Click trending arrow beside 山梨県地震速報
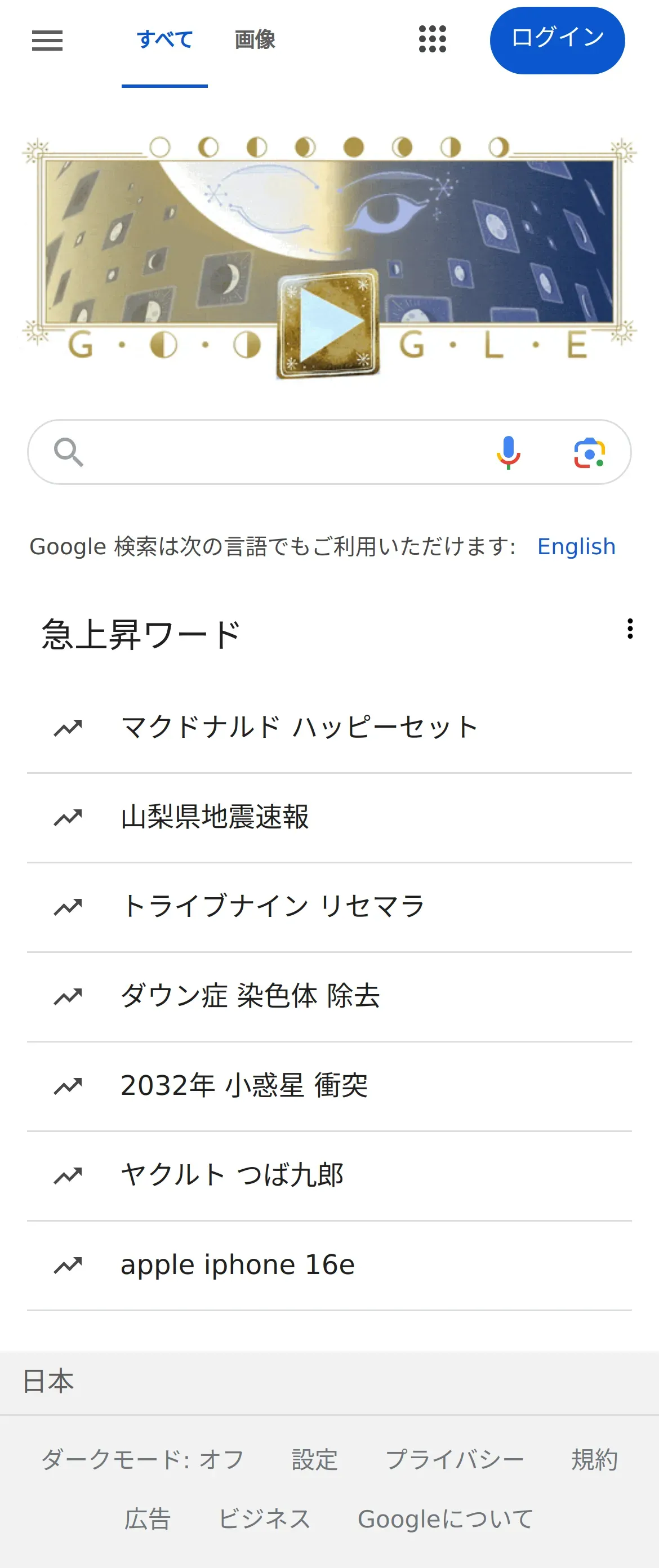 pyautogui.click(x=68, y=817)
